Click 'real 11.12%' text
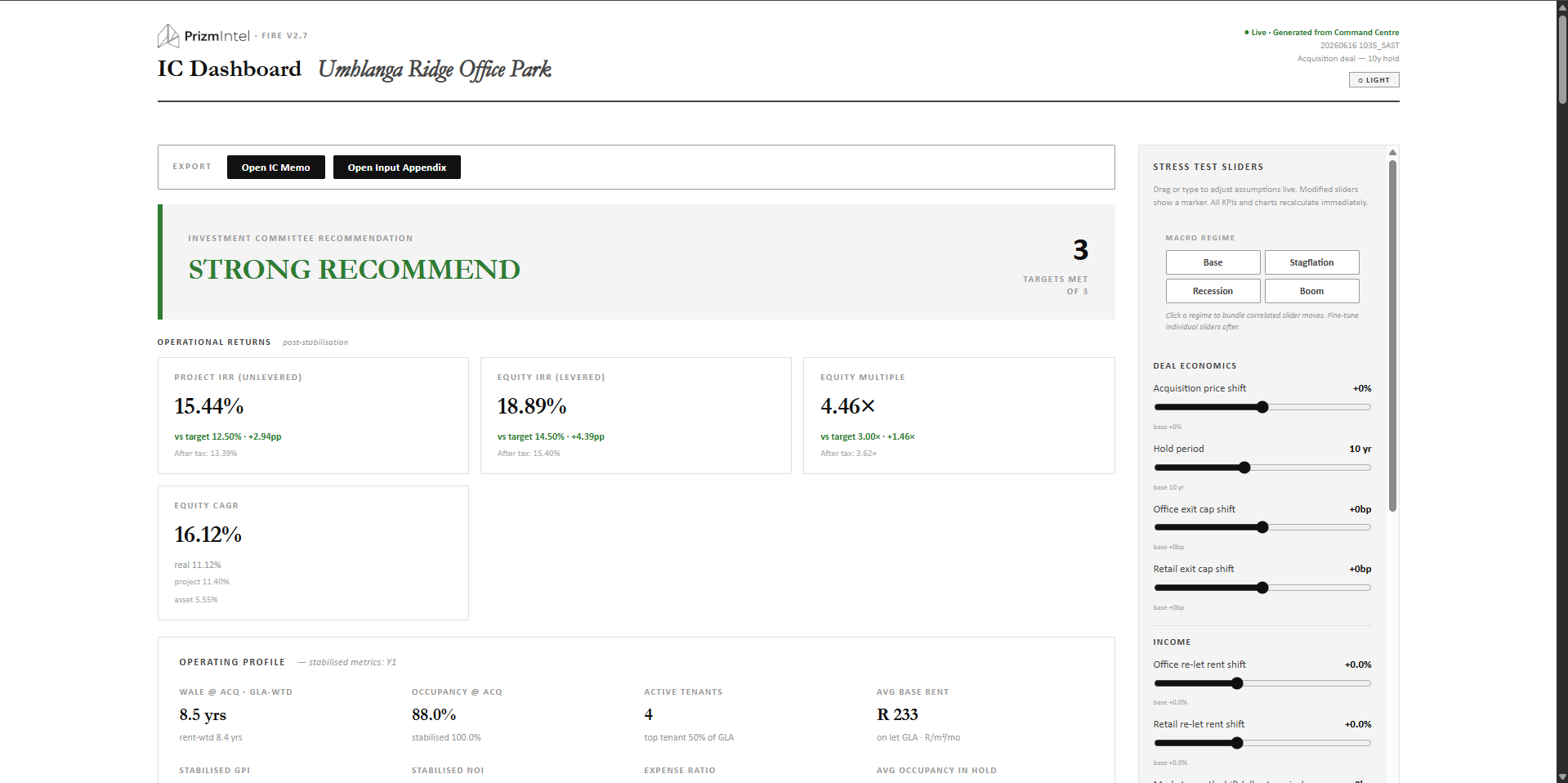The image size is (1568, 783). (198, 565)
